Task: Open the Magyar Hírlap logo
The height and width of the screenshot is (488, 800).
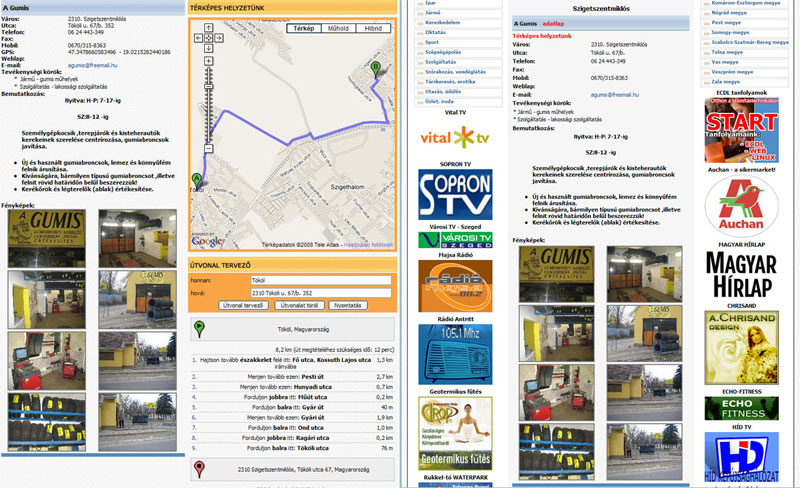Action: [742, 275]
